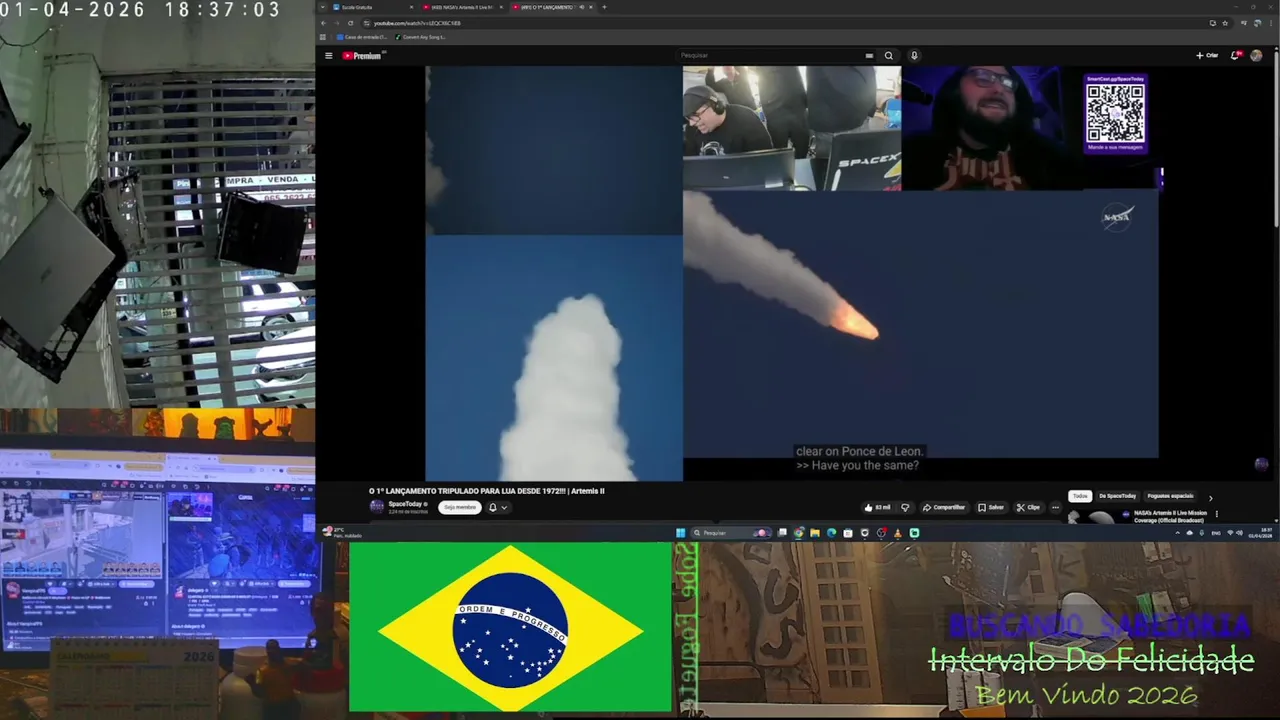Click the ENG language indicator in tray

(1216, 533)
